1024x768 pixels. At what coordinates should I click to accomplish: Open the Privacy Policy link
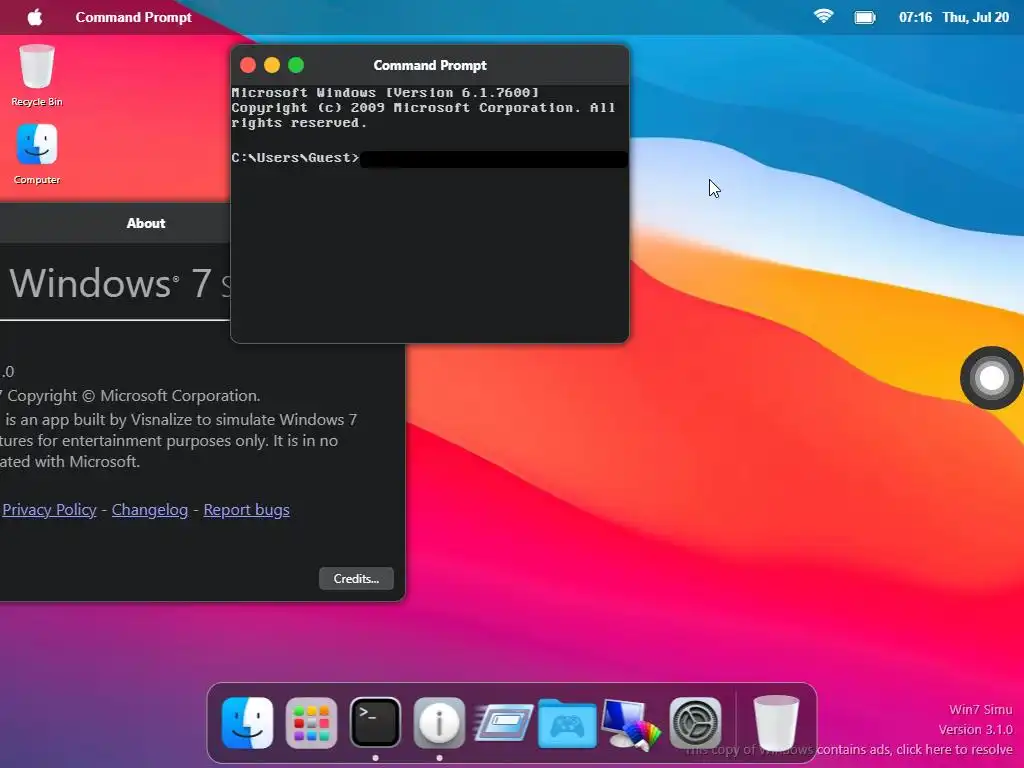click(x=50, y=509)
